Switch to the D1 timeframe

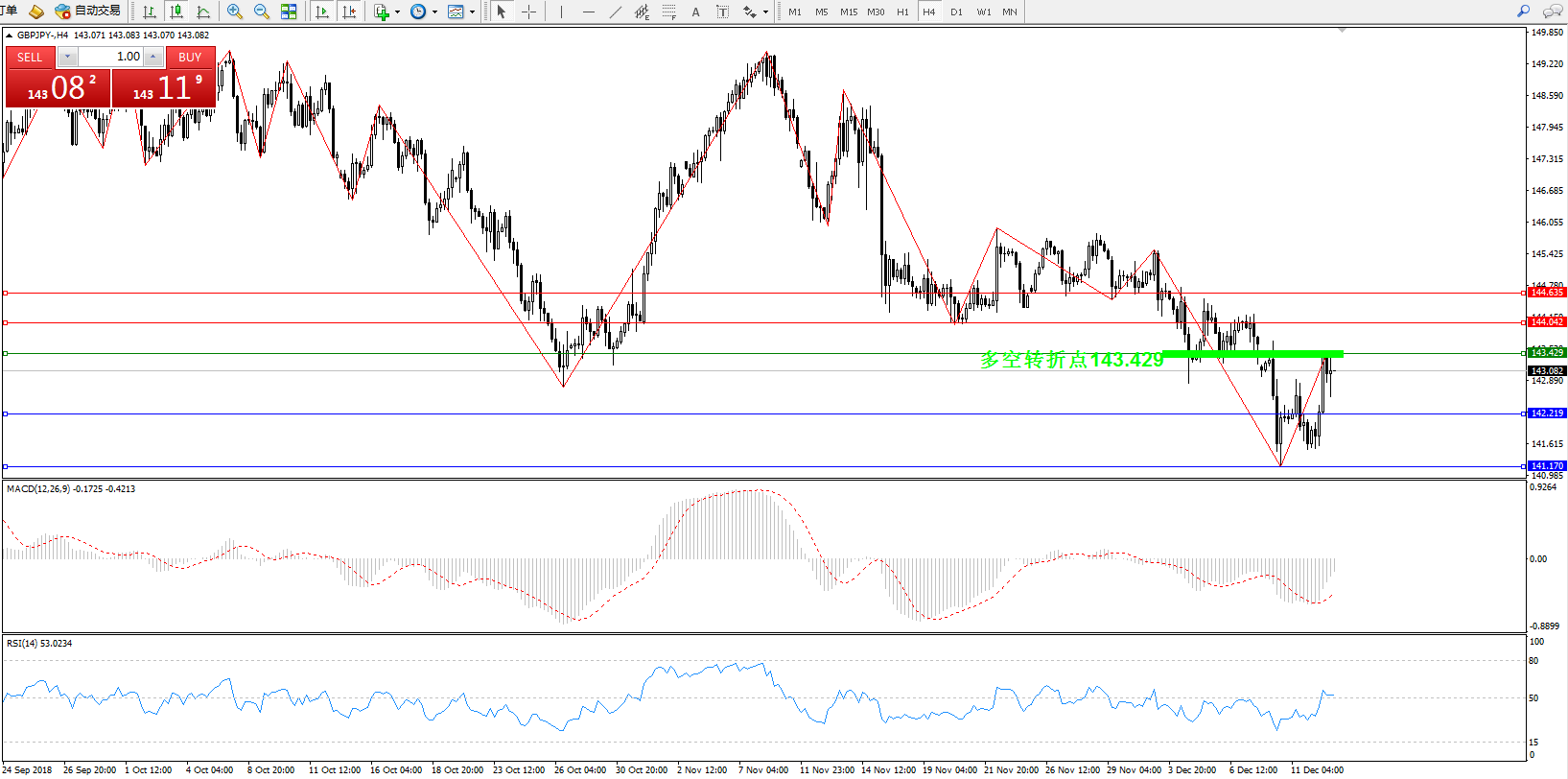tap(956, 12)
